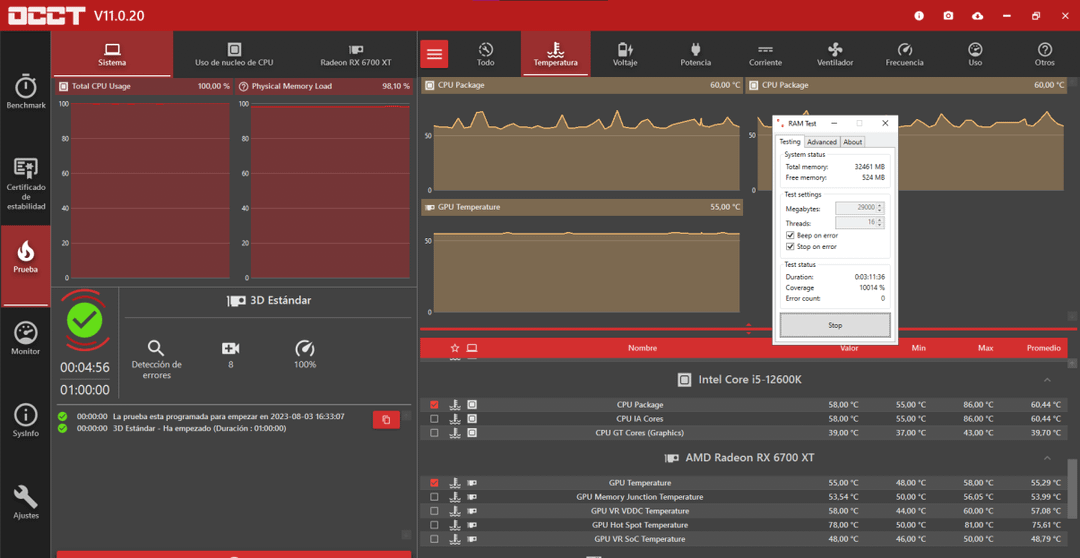
Task: Click the star favorites column header
Action: 455,348
